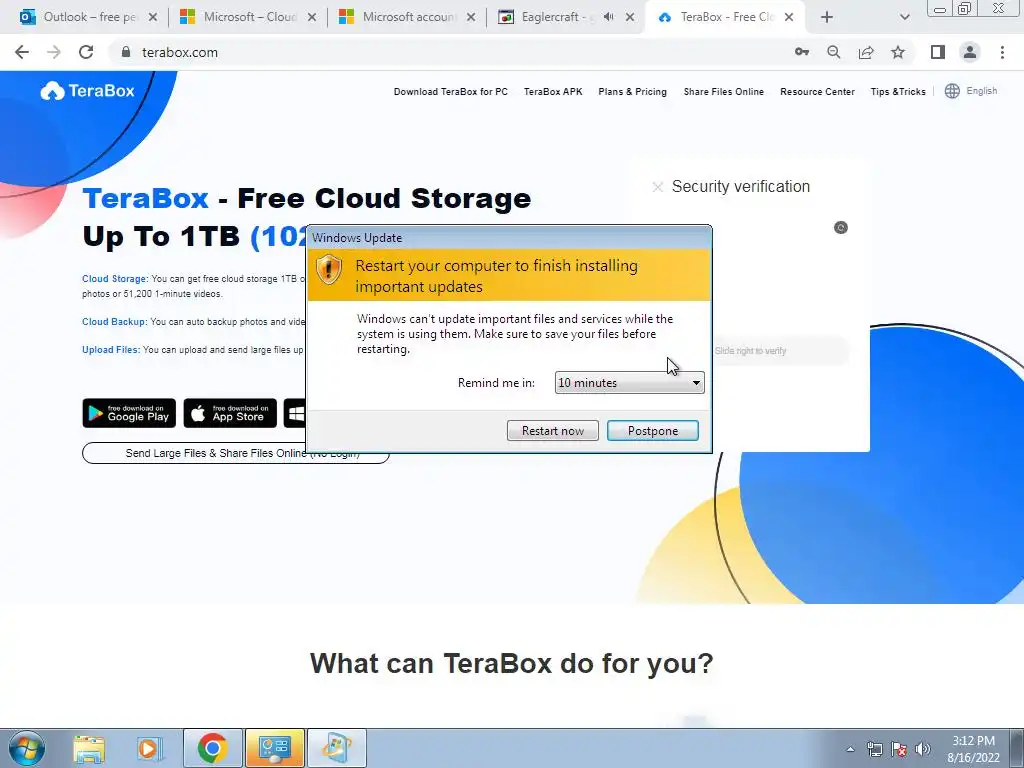Click the Action Center flag tray icon

[899, 749]
